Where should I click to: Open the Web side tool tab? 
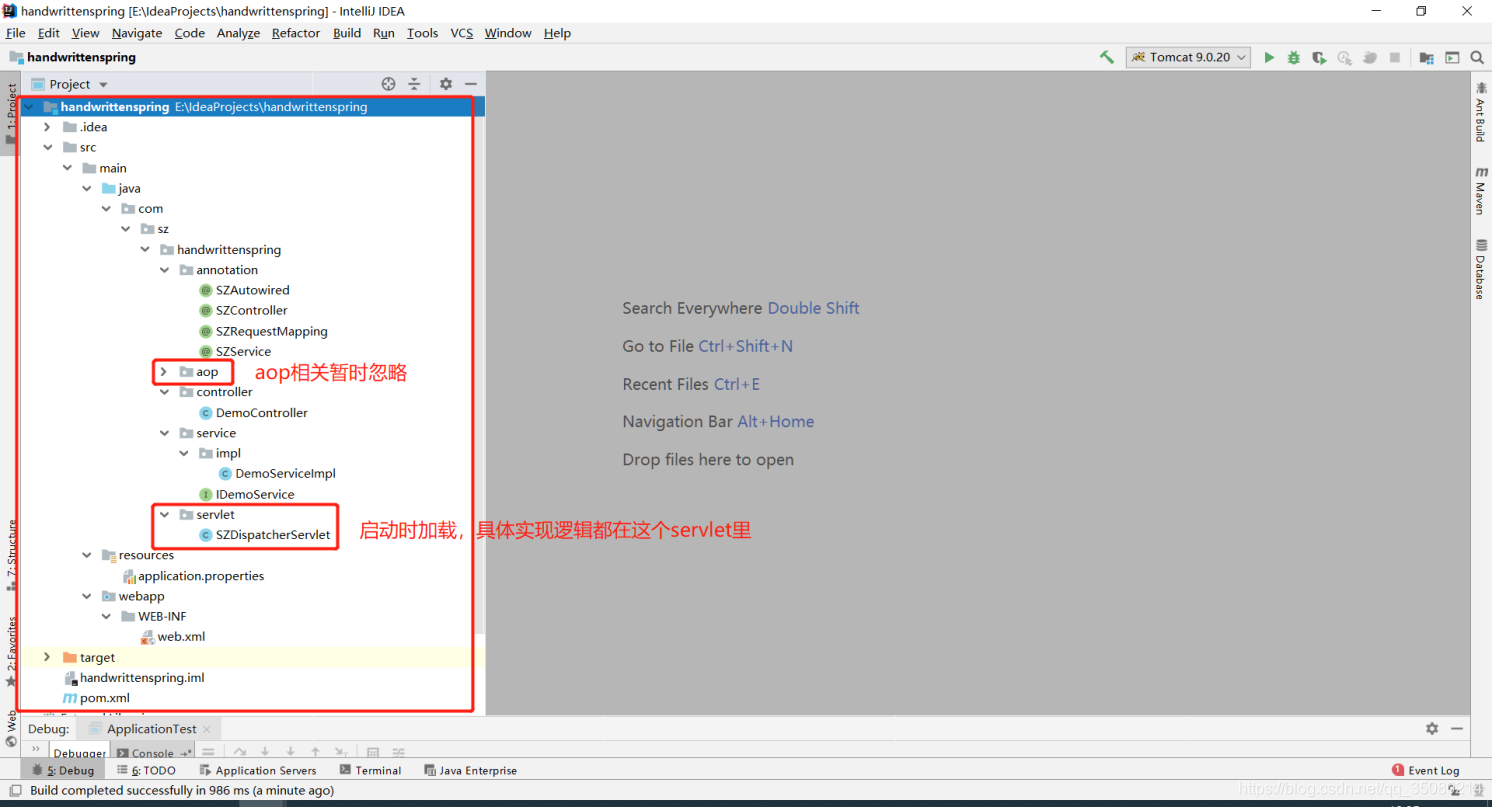click(11, 728)
